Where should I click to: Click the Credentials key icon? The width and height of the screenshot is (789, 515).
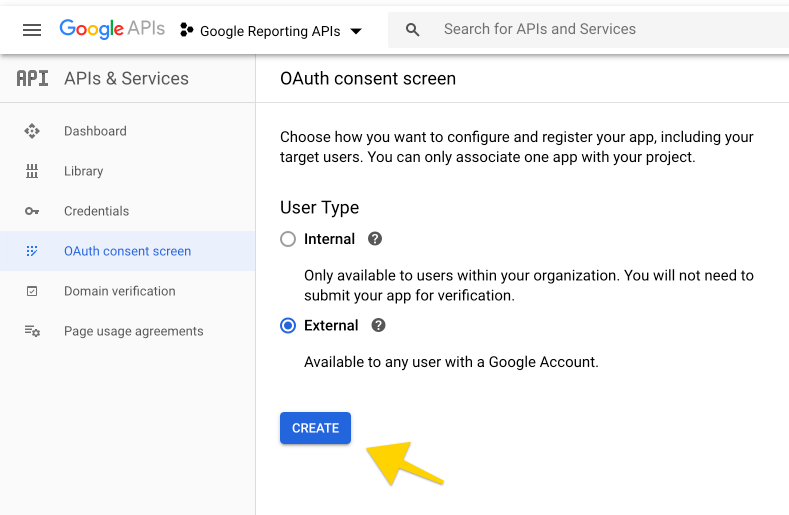pyautogui.click(x=32, y=211)
